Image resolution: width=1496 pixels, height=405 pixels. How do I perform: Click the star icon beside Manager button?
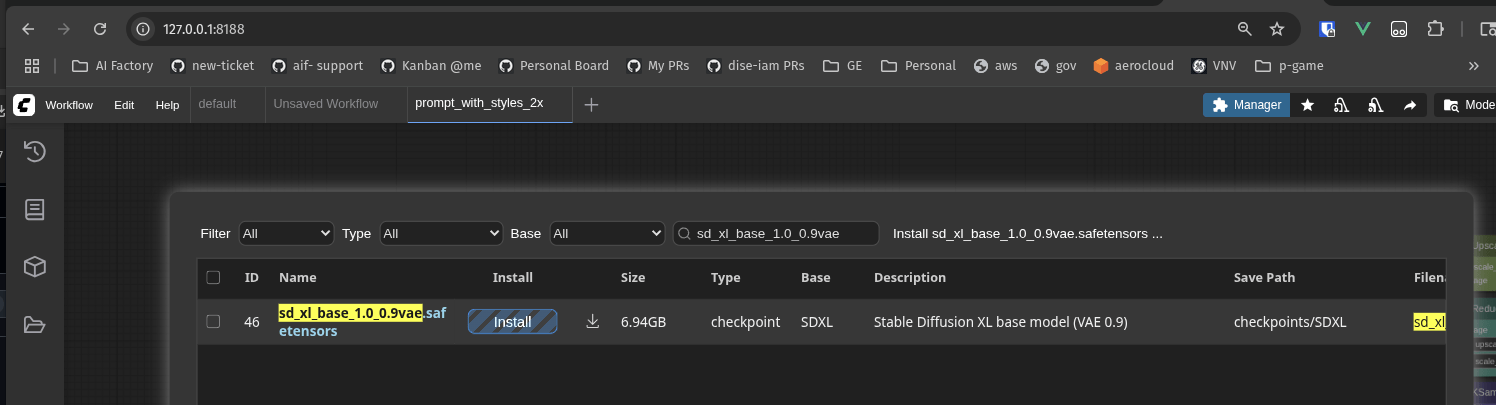(x=1307, y=105)
